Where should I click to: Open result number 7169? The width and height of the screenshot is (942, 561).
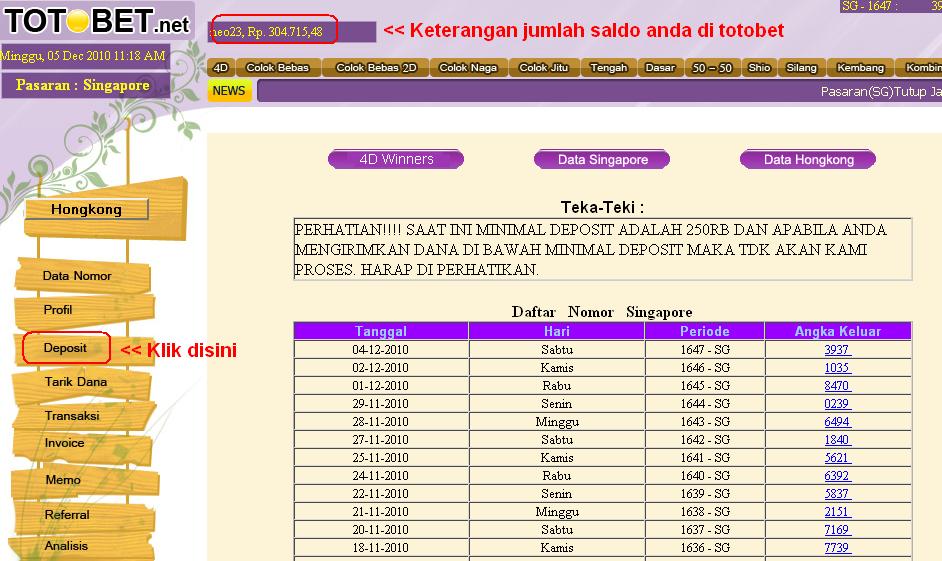(x=837, y=530)
